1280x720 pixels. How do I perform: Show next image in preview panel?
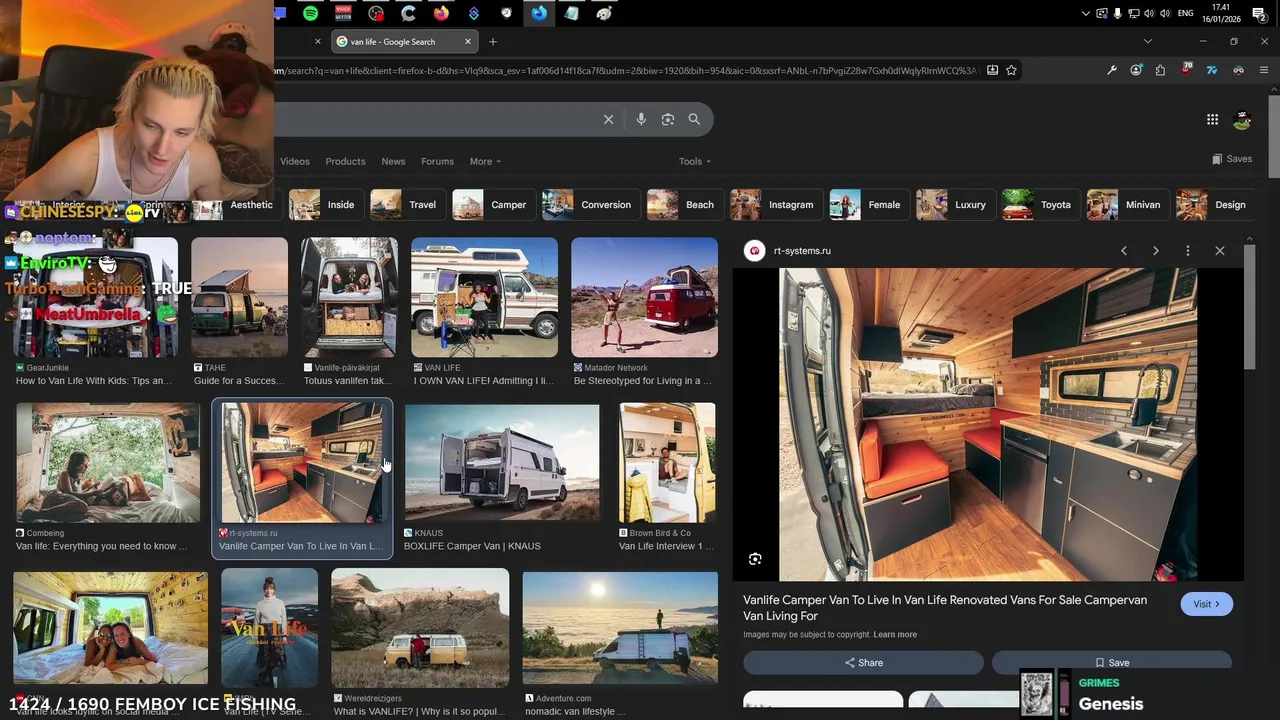[1156, 251]
